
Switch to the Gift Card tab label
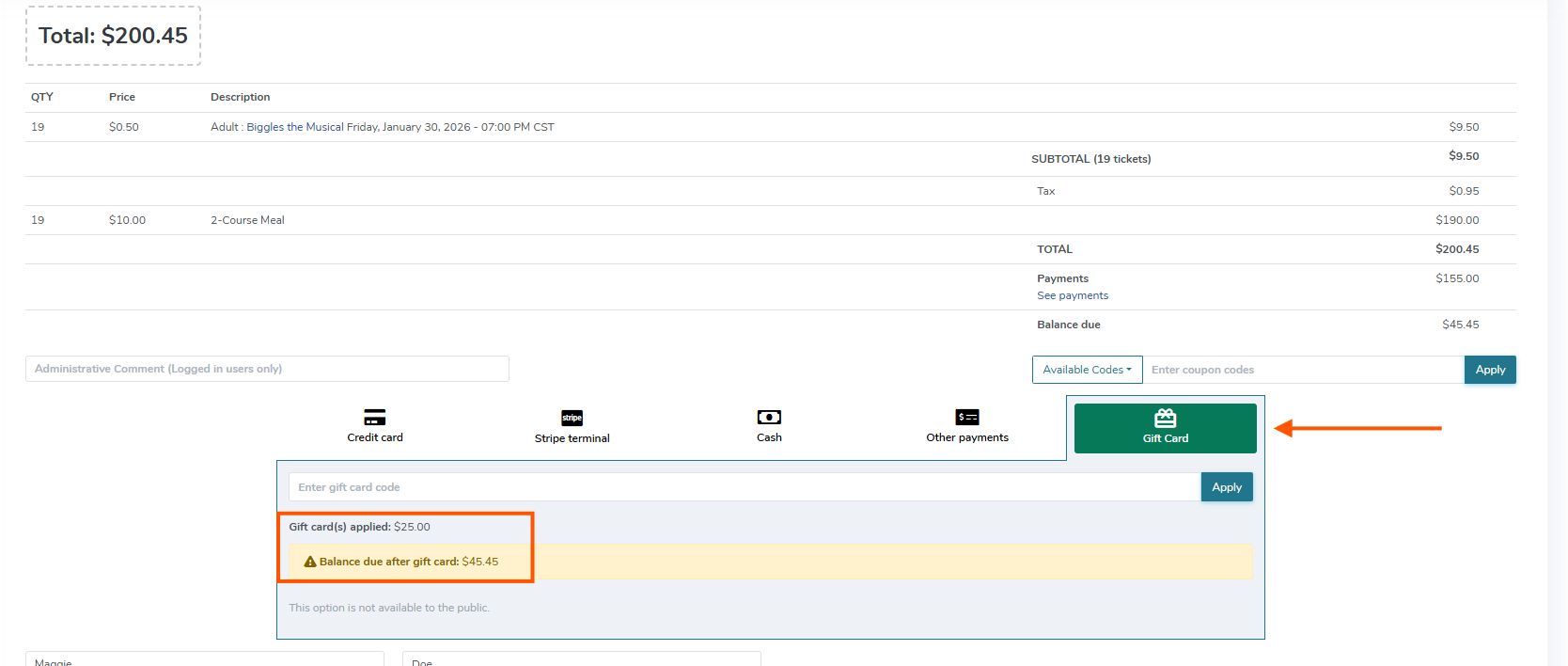(x=1166, y=438)
